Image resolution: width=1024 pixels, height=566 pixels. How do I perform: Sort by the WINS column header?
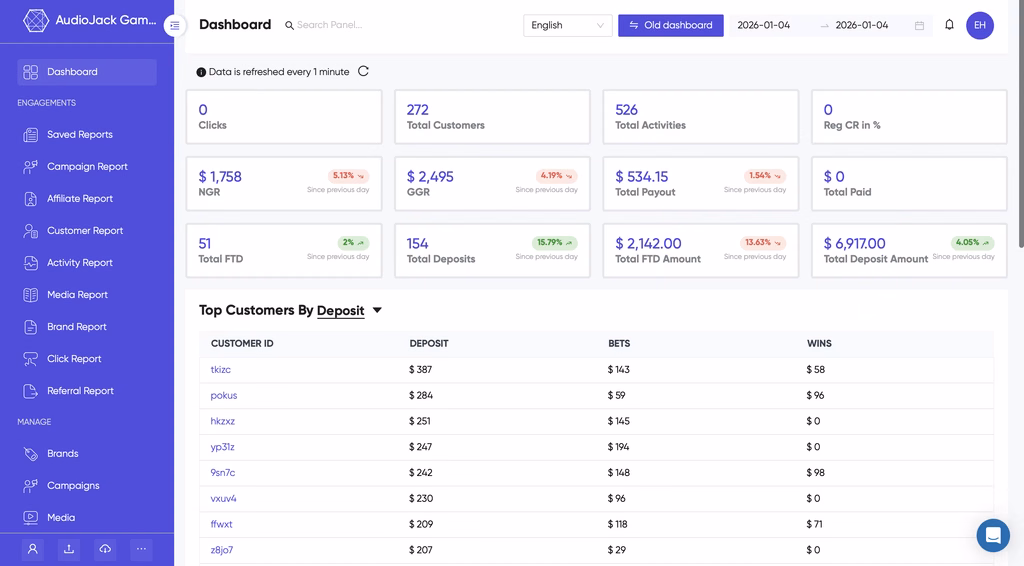click(819, 343)
